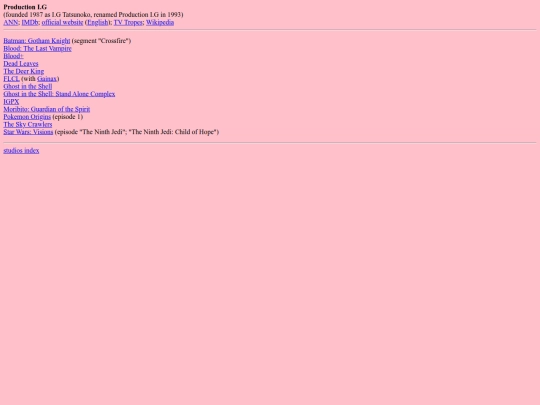Screen dimensions: 540x405
Task: Open the Wikipedia link
Action: click(160, 22)
